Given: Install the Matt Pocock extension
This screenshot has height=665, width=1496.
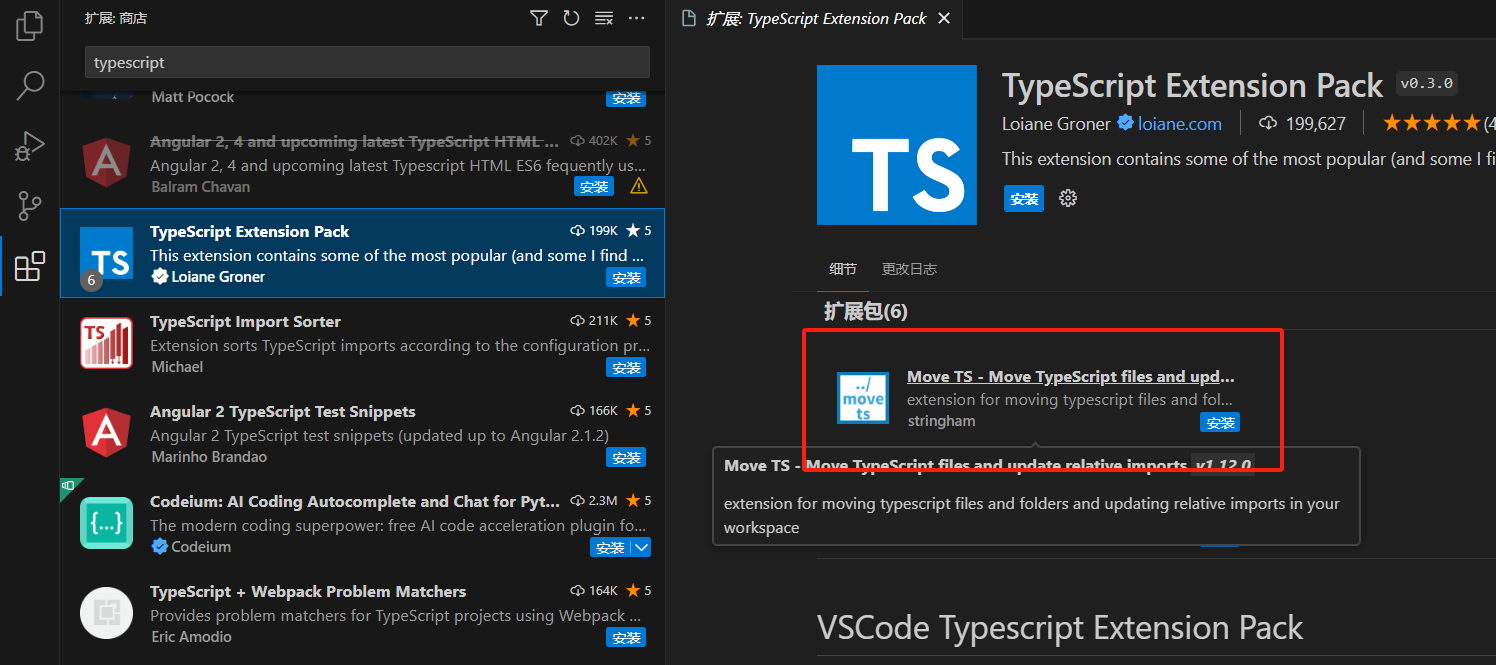Looking at the screenshot, I should pyautogui.click(x=626, y=98).
